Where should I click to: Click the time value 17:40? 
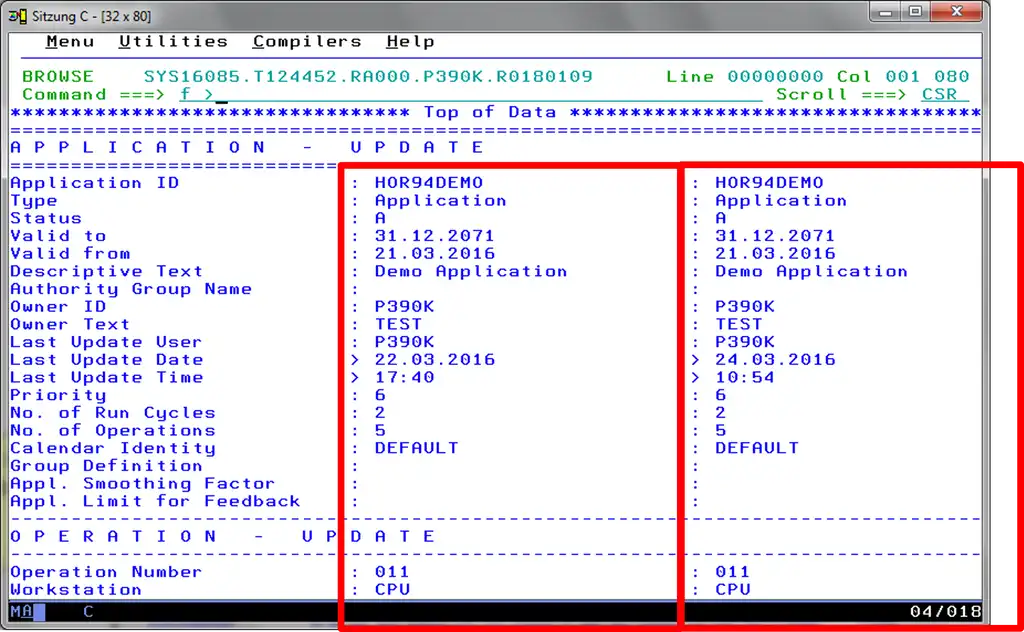404,377
